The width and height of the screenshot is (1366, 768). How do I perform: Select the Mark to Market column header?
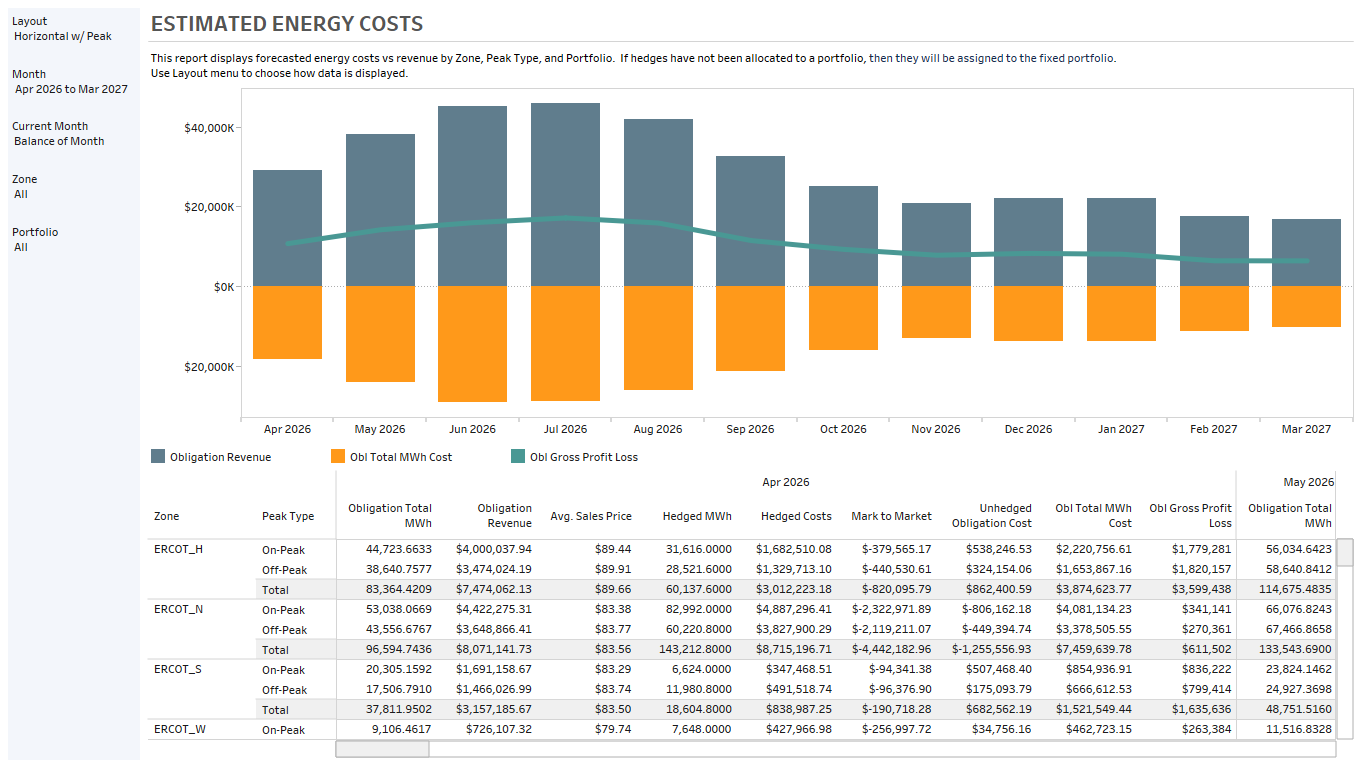891,516
